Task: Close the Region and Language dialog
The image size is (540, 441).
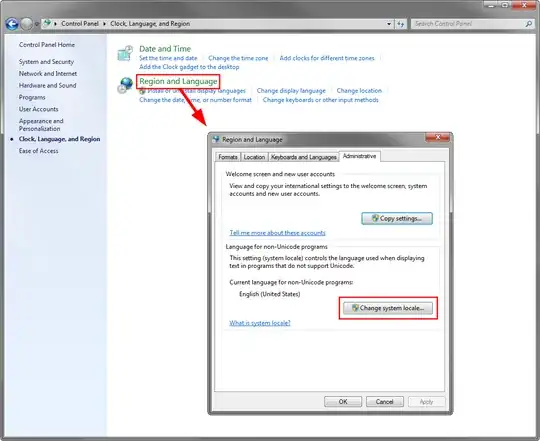Action: pos(437,137)
